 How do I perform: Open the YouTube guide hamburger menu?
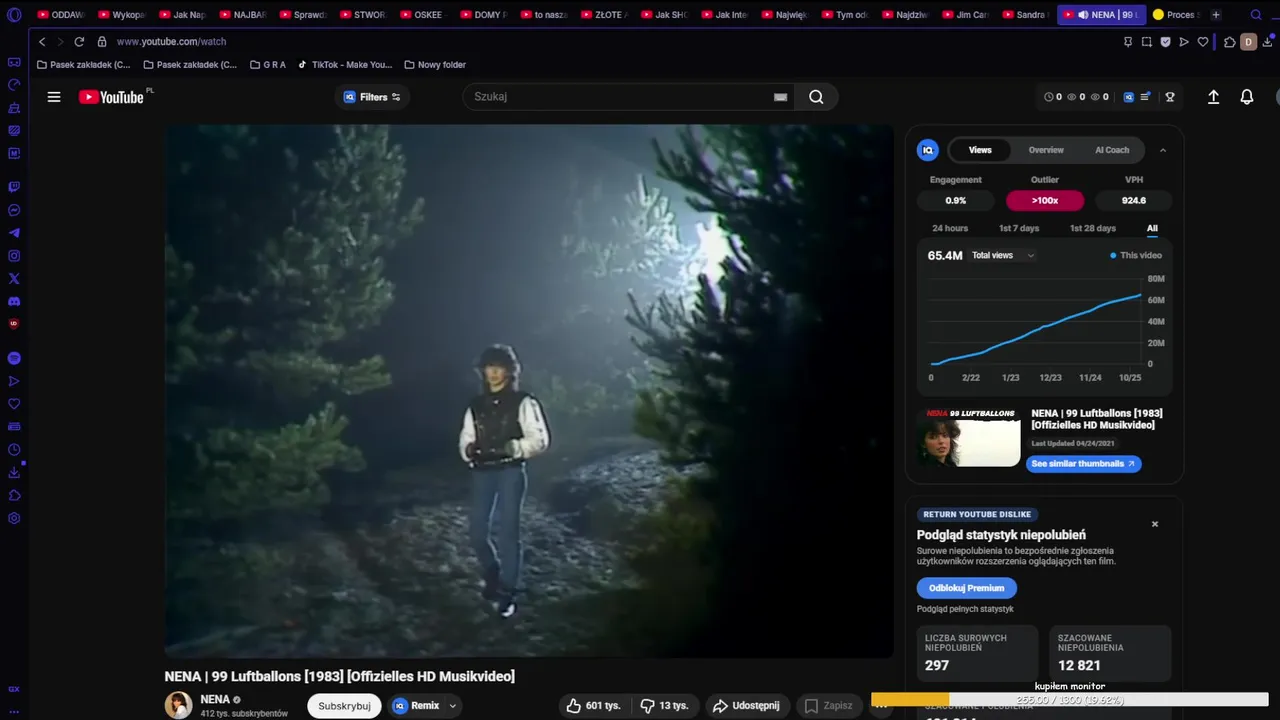(x=54, y=97)
